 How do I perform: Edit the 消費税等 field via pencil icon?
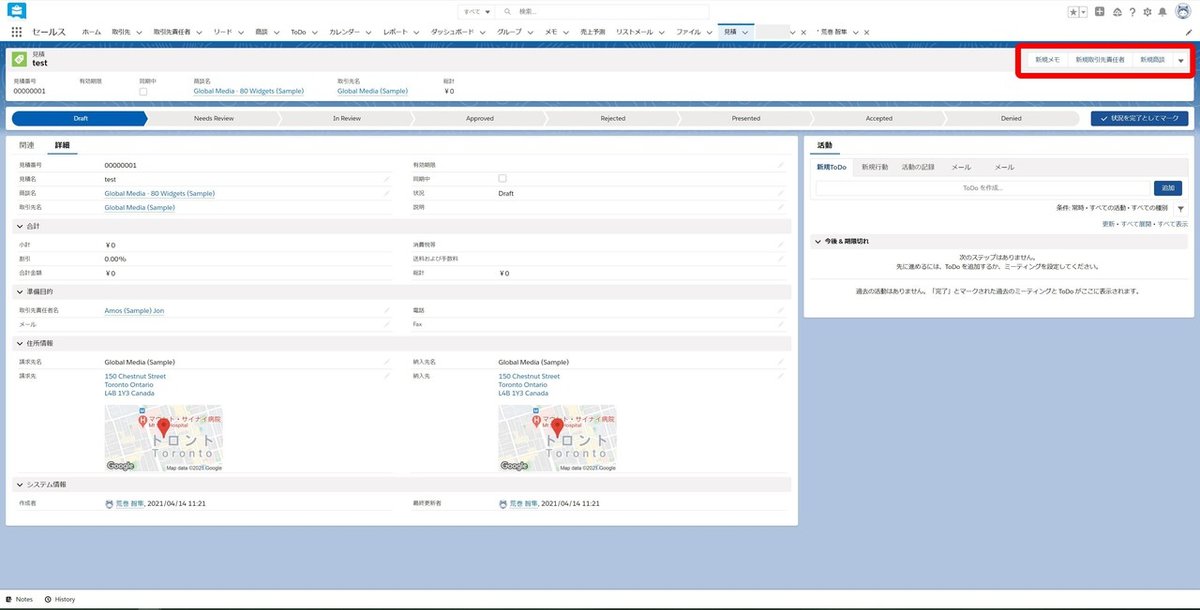[781, 244]
